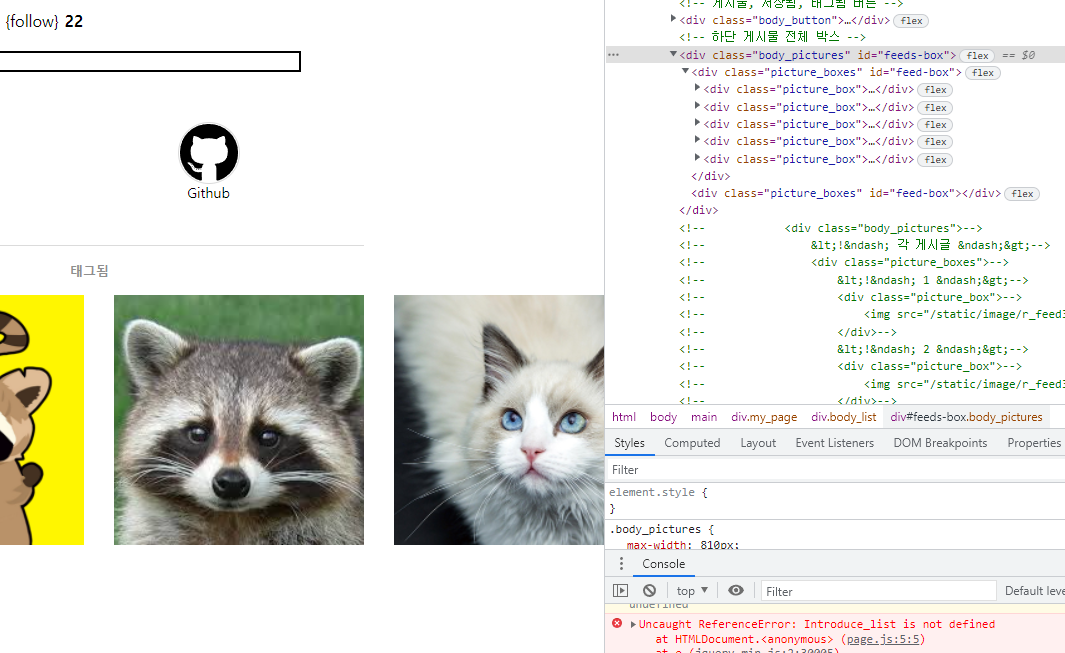Open the DOM Breakpoints tab

click(x=940, y=443)
